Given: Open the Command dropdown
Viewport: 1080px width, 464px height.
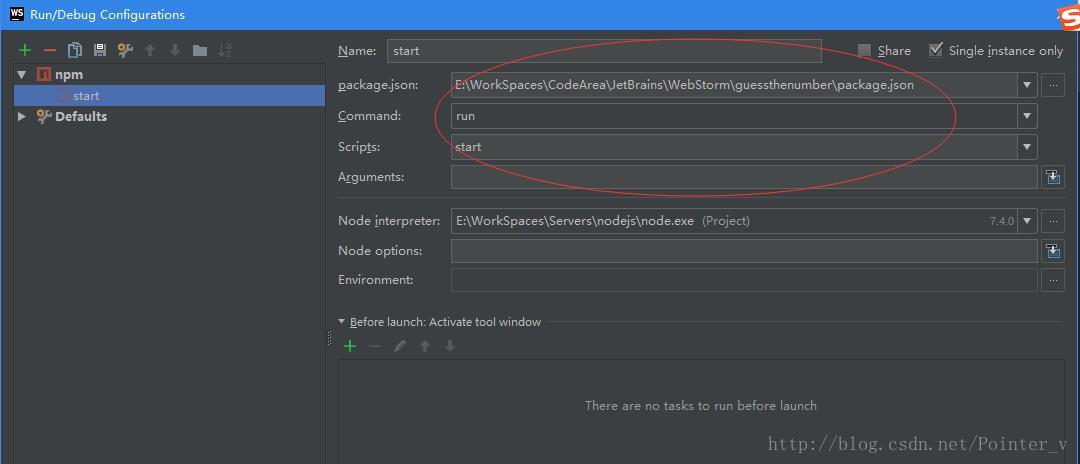Looking at the screenshot, I should coord(1027,116).
